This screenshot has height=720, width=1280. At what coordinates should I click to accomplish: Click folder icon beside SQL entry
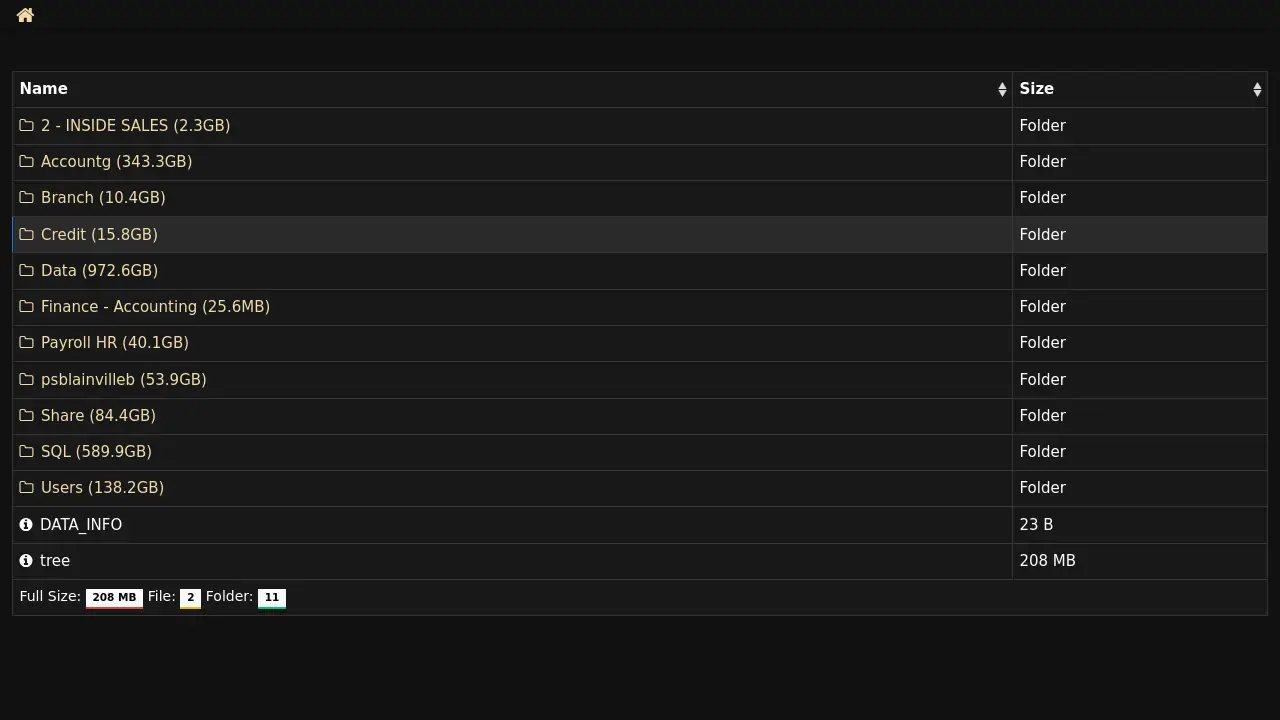point(27,452)
